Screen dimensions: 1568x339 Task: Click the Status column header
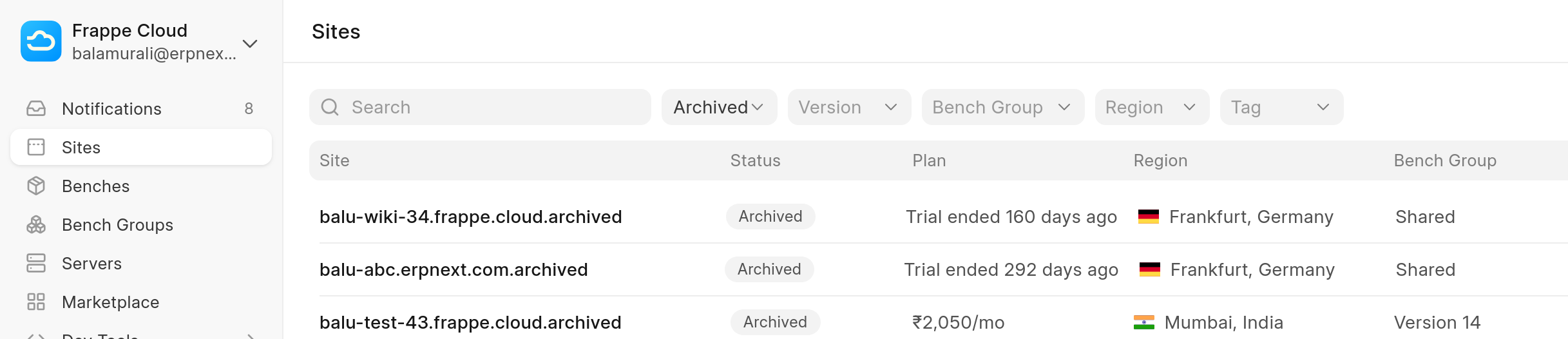pos(755,160)
